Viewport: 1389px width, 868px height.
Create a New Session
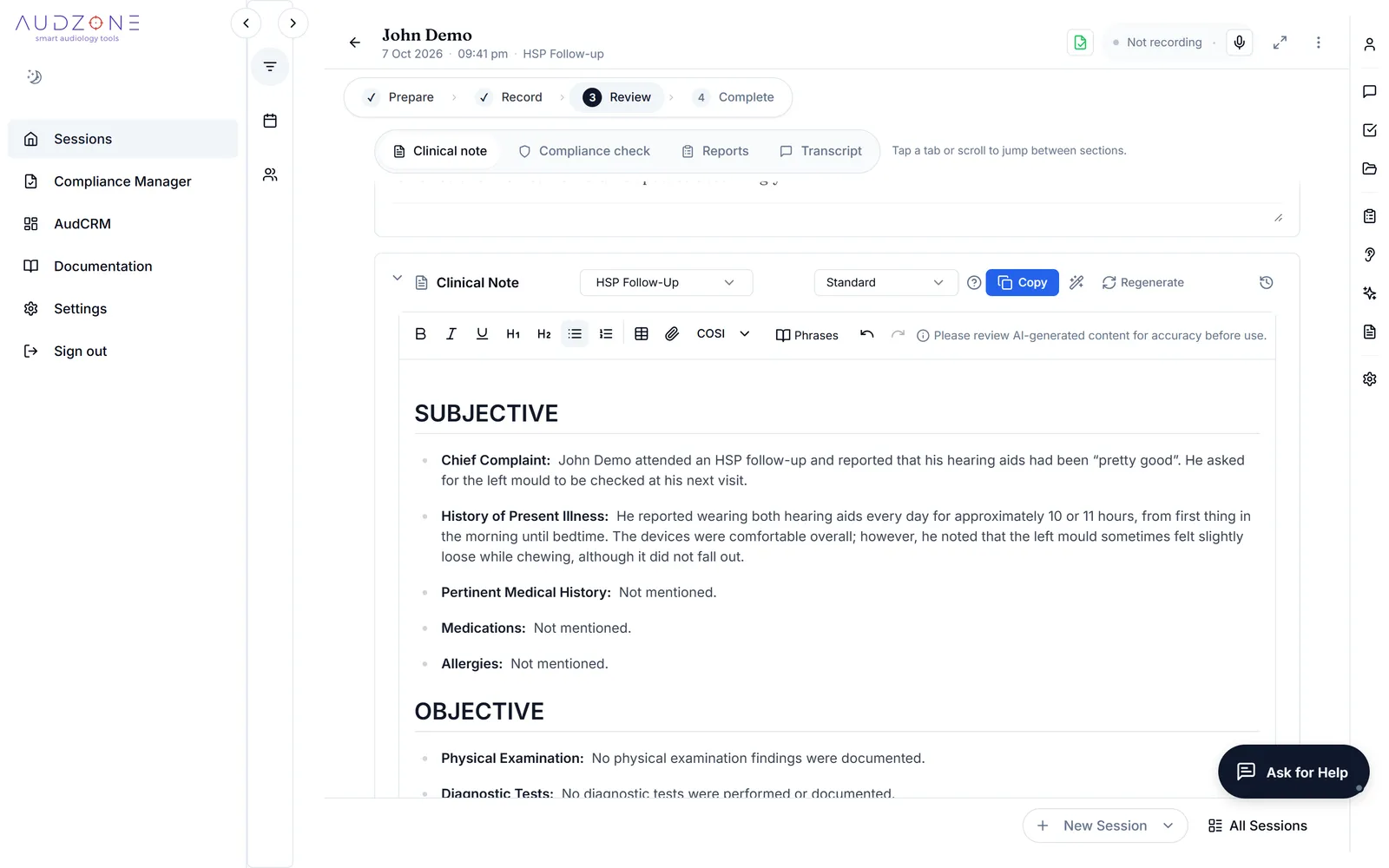pos(1092,825)
